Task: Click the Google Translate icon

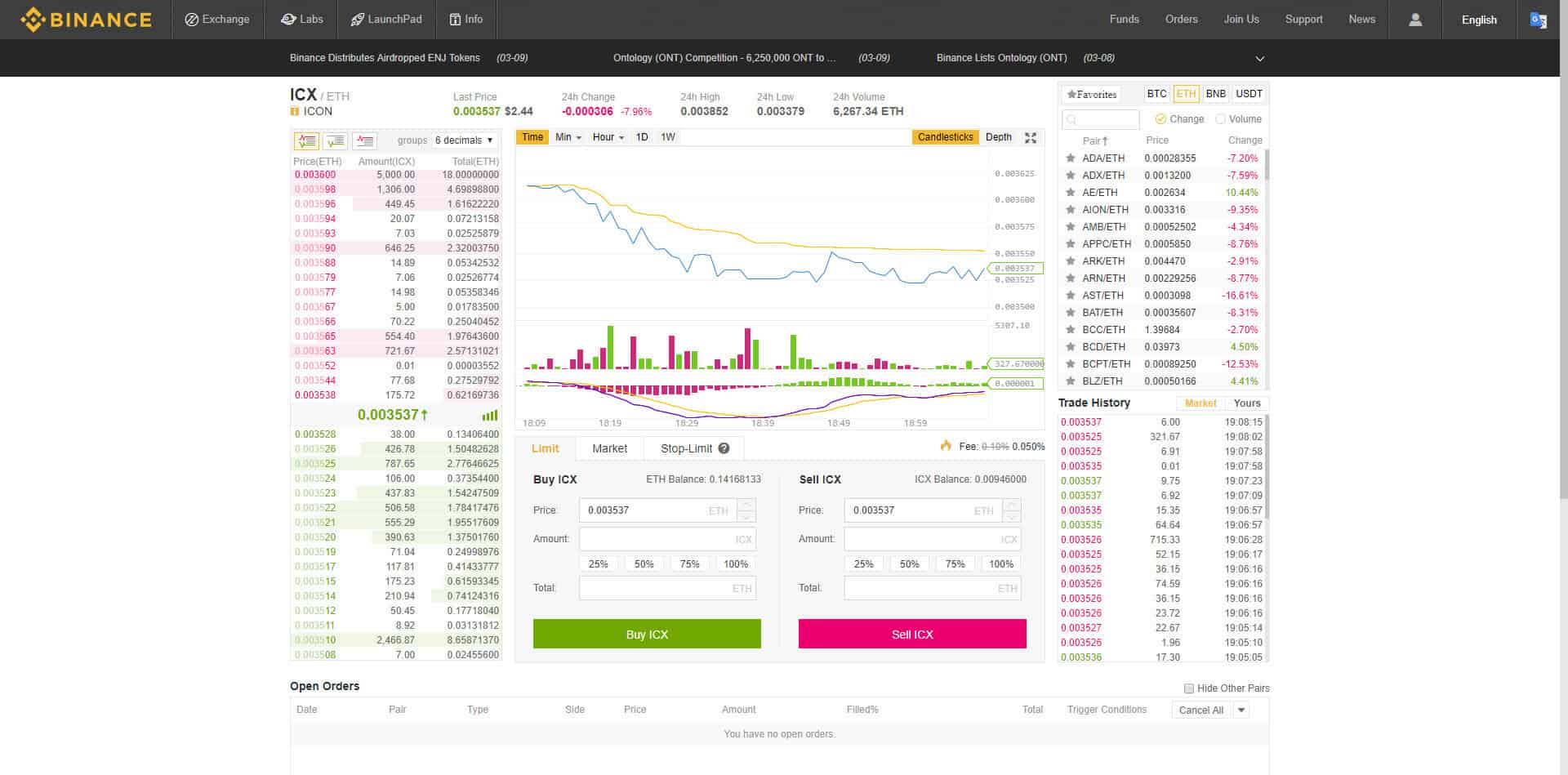Action: coord(1538,20)
